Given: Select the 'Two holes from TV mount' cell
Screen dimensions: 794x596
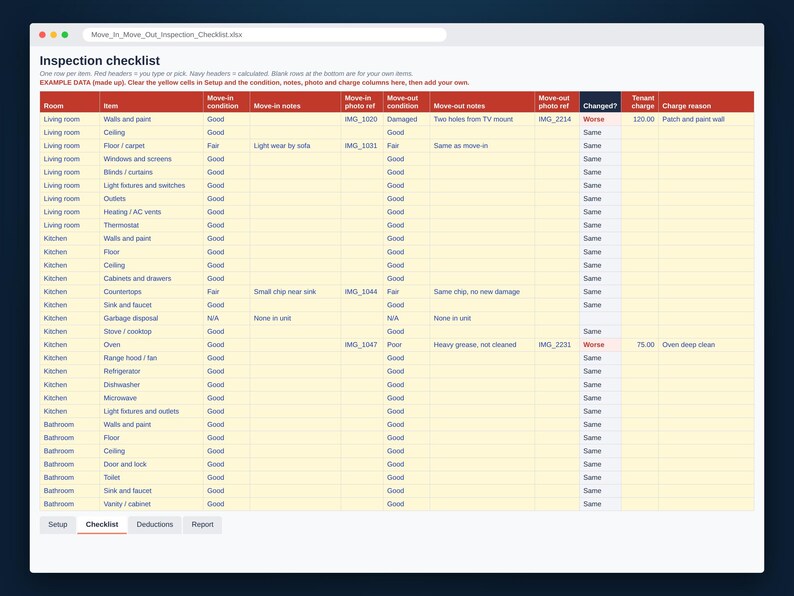Looking at the screenshot, I should (482, 119).
